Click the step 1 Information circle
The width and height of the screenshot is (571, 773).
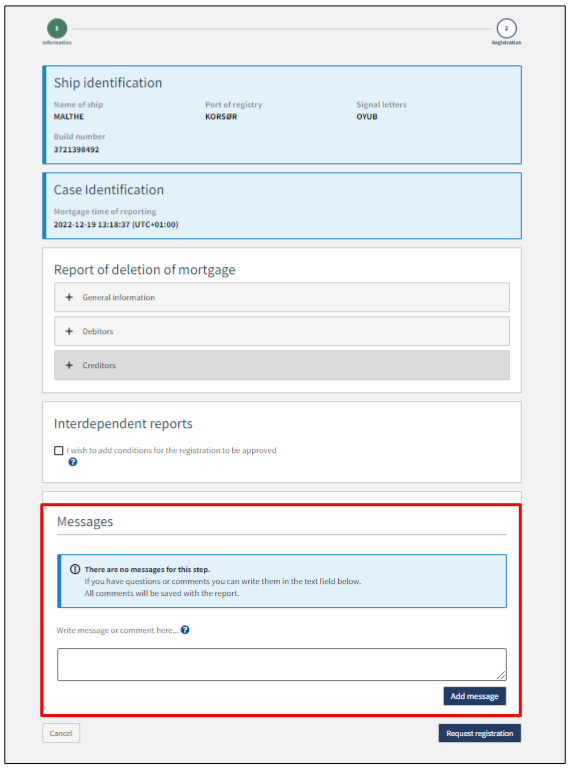tap(57, 29)
